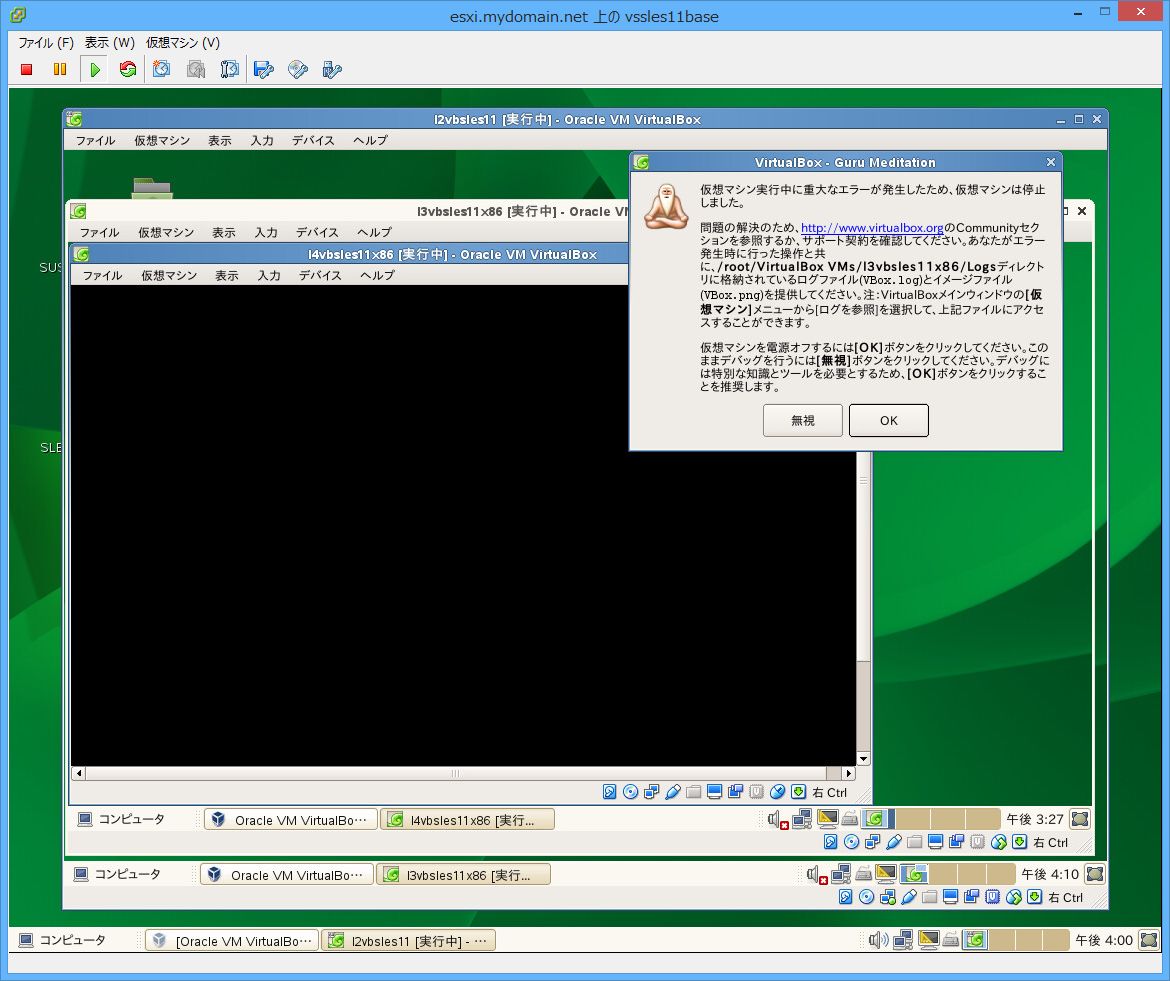
Task: Open the 表示 (W) menu in vSphere console
Action: pos(109,43)
